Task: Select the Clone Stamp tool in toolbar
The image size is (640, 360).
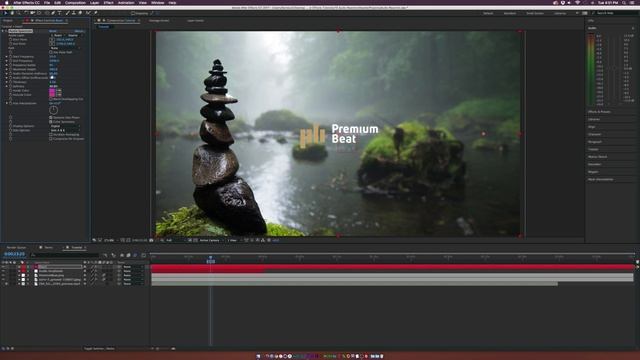Action: coord(74,13)
